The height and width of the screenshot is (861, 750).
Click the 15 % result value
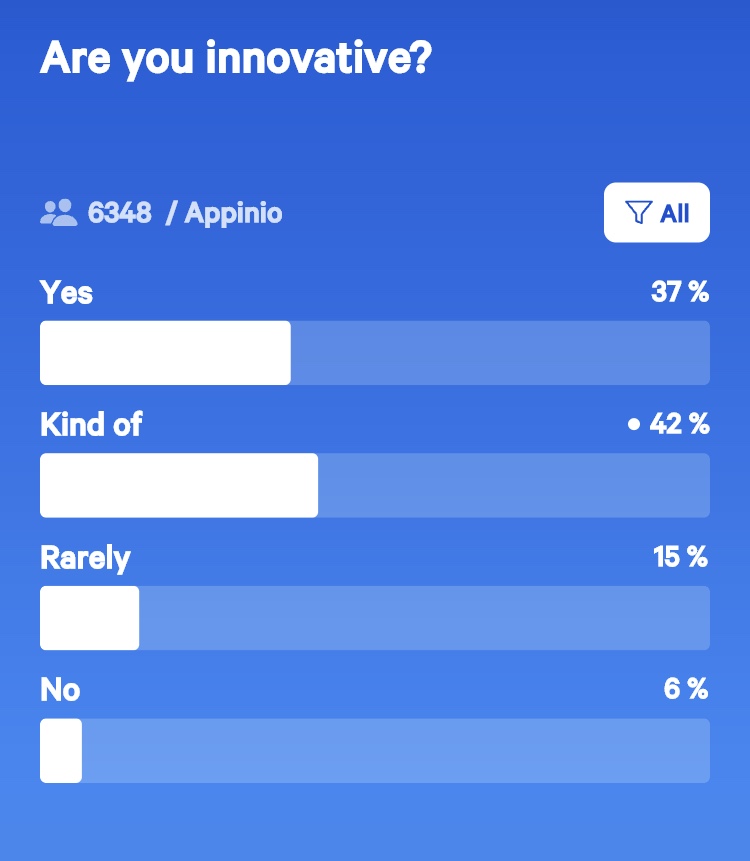[x=681, y=557]
